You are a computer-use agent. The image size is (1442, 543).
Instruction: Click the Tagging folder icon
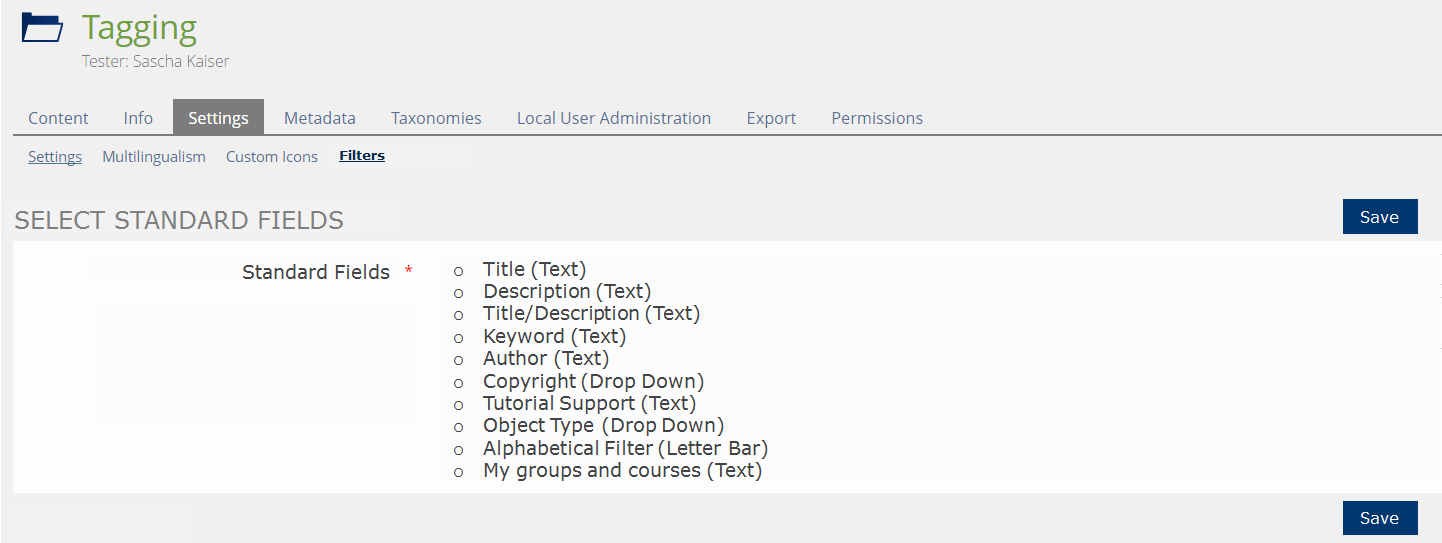42,27
